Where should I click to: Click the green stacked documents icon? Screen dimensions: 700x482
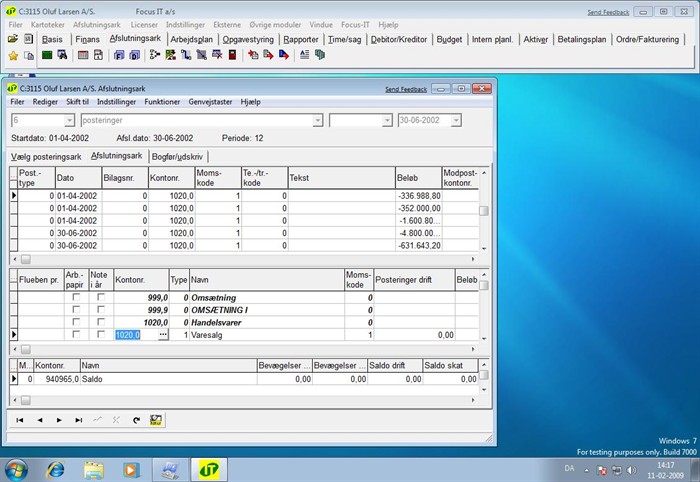tap(320, 55)
